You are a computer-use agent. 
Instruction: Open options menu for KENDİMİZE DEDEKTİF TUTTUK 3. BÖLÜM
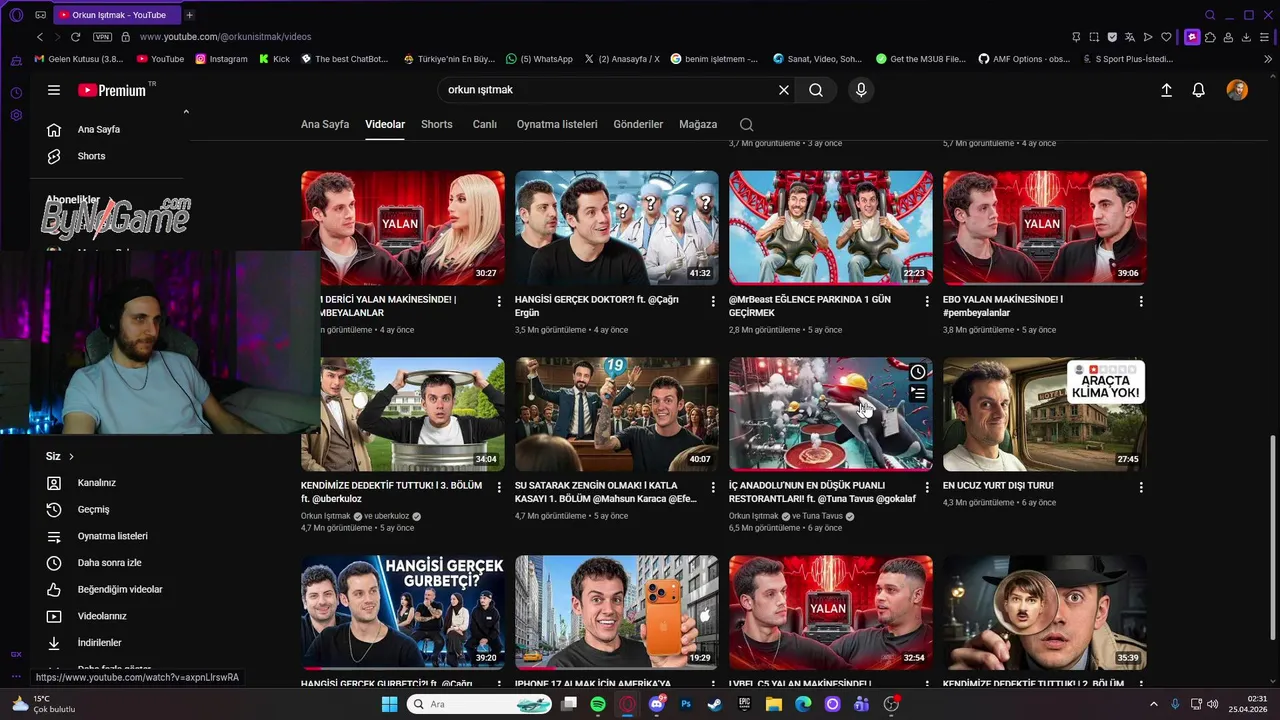click(x=499, y=487)
